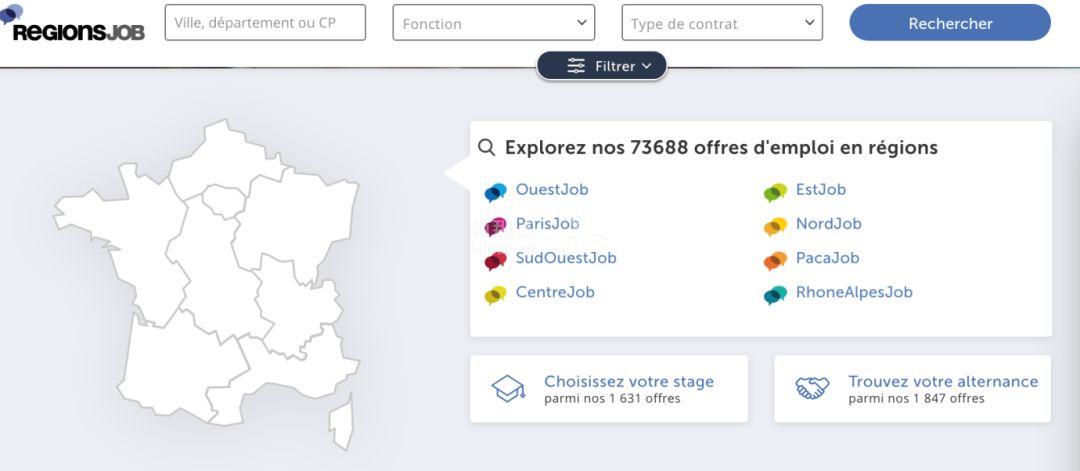1080x471 pixels.
Task: Click the blue OuestJob speech bubble icon
Action: (x=495, y=192)
